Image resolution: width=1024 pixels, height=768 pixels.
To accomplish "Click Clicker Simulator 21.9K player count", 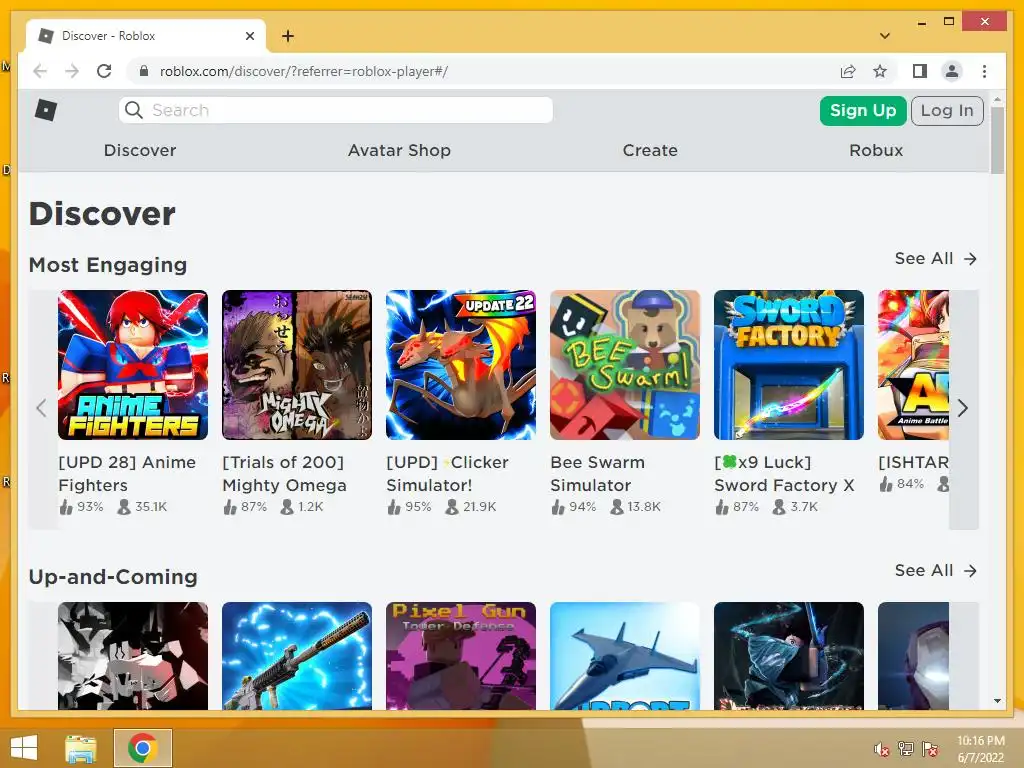I will 471,507.
